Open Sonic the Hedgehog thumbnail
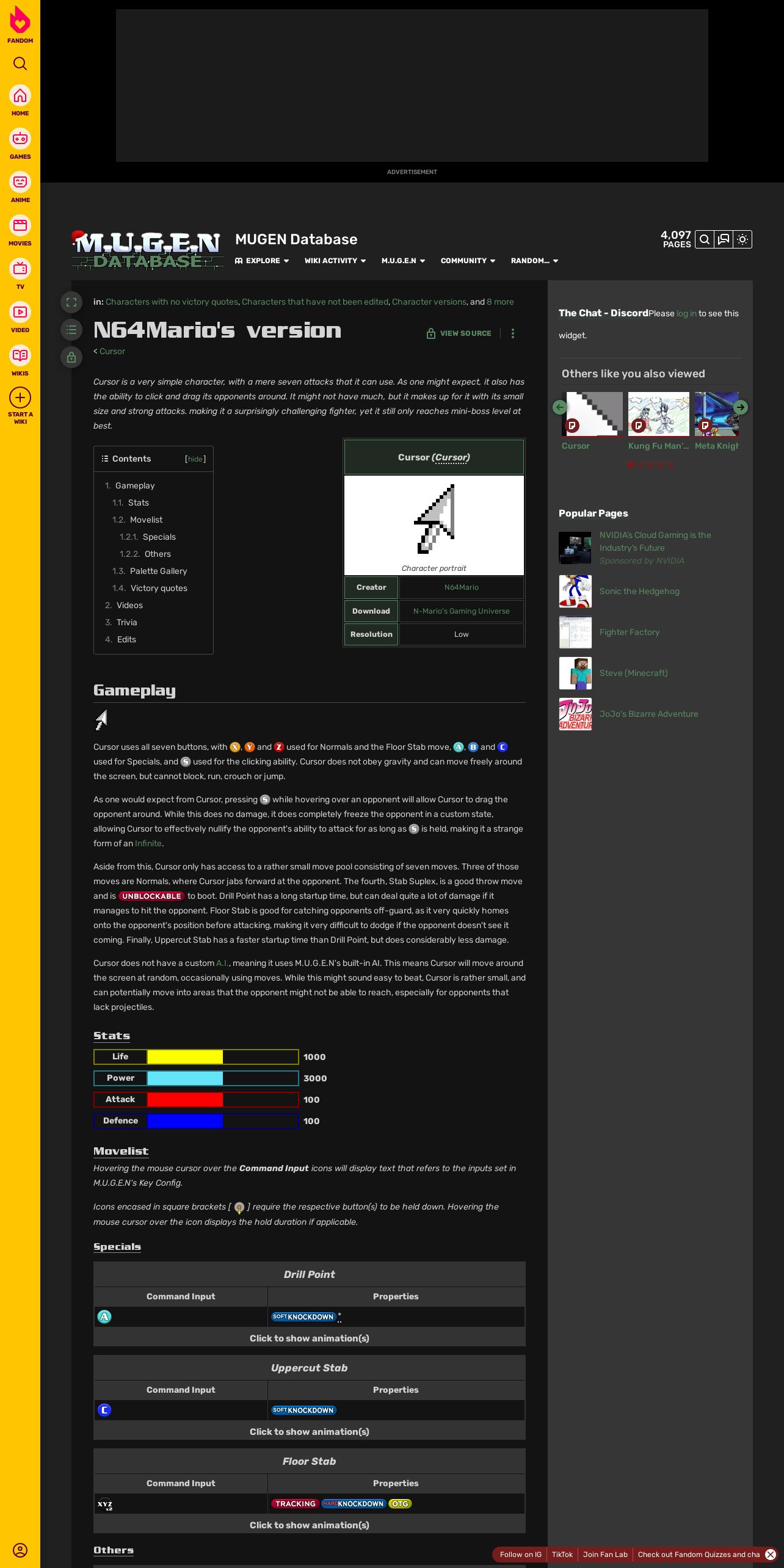The height and width of the screenshot is (1568, 784). (575, 591)
